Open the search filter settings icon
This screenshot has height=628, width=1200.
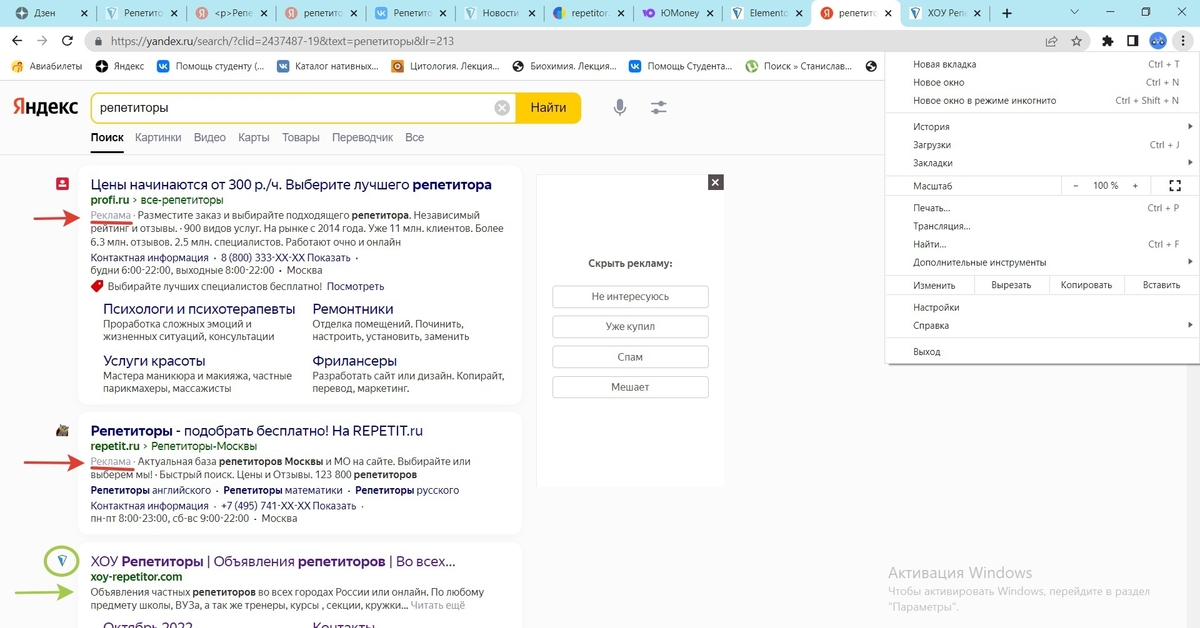(659, 108)
